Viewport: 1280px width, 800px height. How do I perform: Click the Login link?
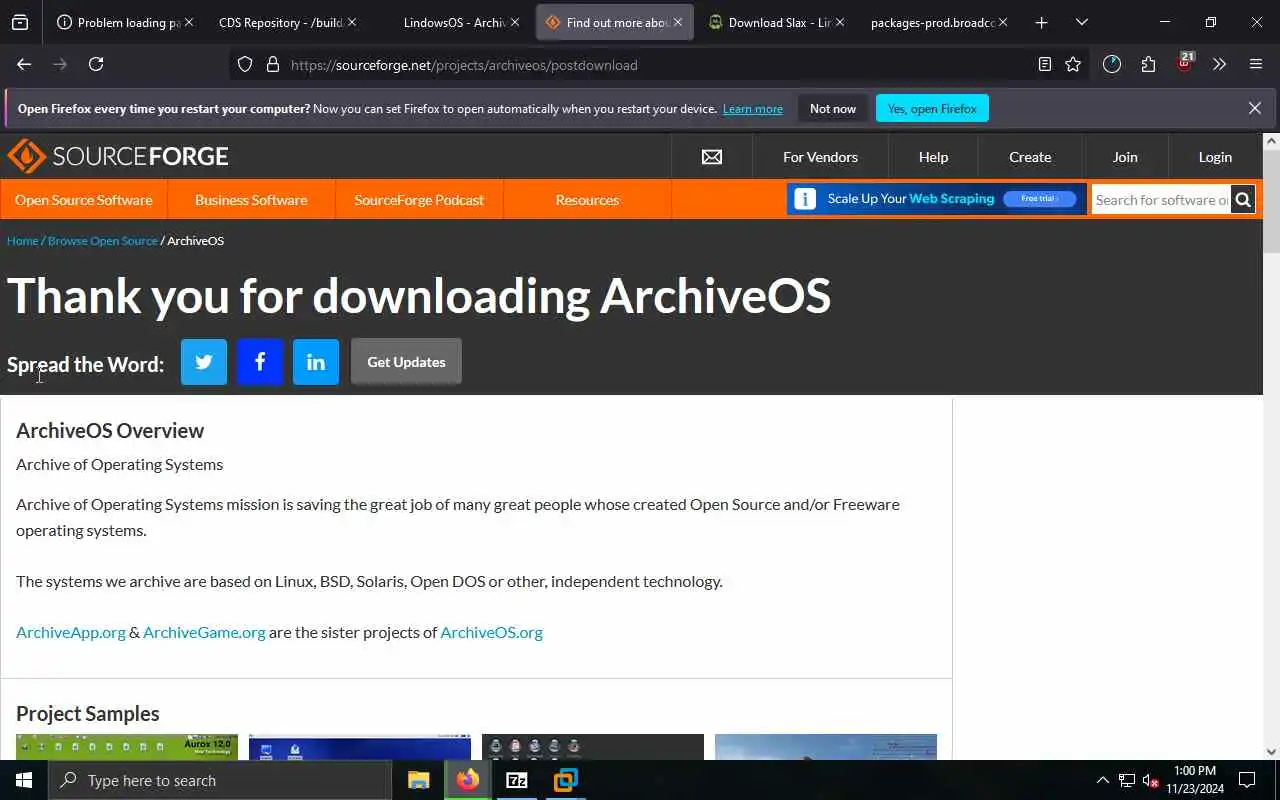point(1215,157)
